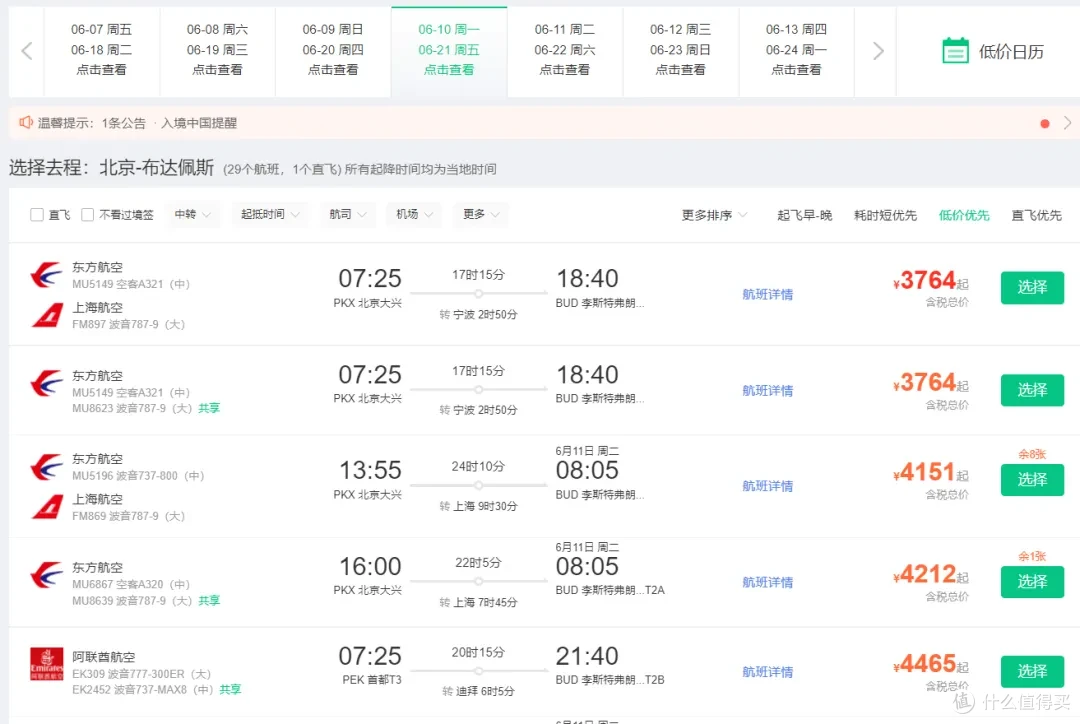The width and height of the screenshot is (1080, 724).
Task: Open the 中转 transfer filter dropdown
Action: point(193,214)
